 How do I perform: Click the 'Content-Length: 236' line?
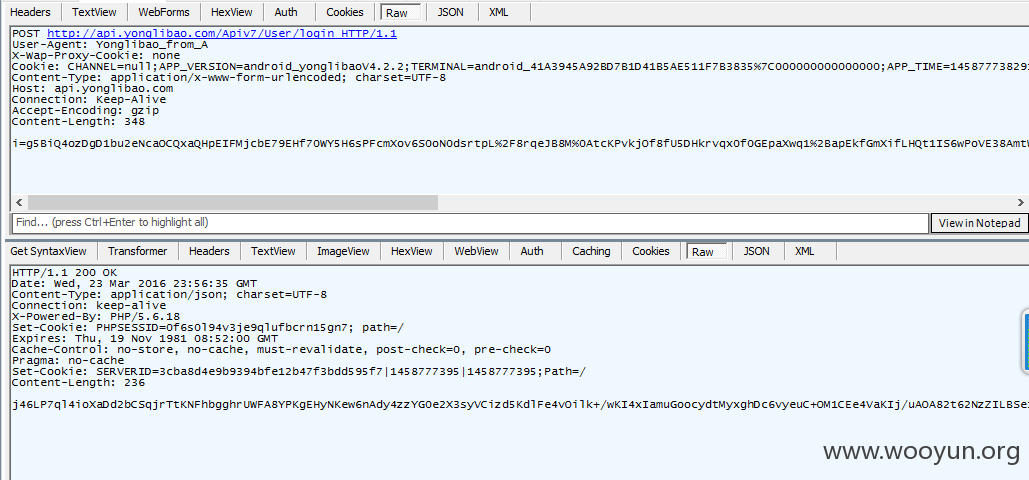[78, 382]
